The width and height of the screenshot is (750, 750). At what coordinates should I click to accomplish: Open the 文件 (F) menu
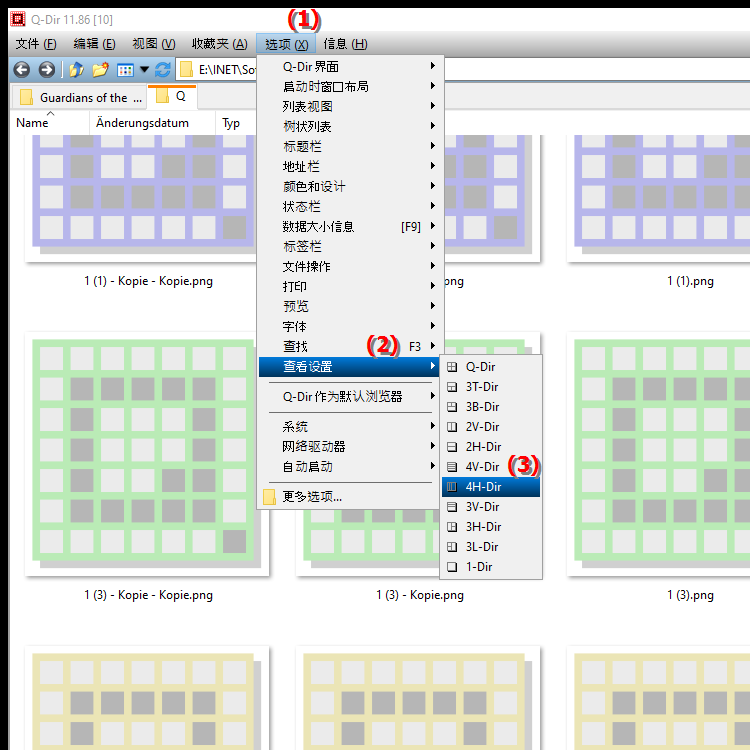click(36, 44)
